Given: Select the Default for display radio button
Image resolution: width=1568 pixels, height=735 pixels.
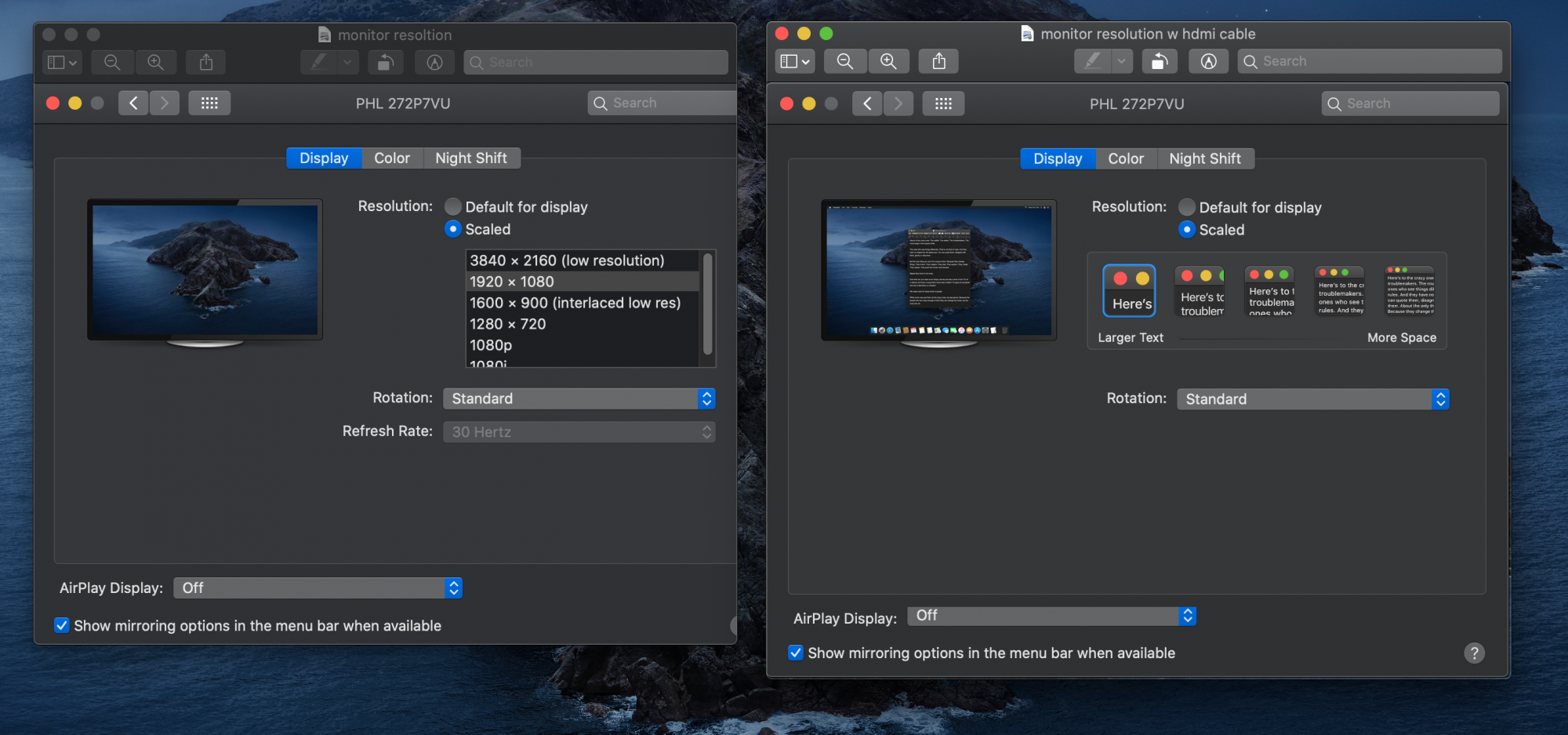Looking at the screenshot, I should (x=453, y=206).
